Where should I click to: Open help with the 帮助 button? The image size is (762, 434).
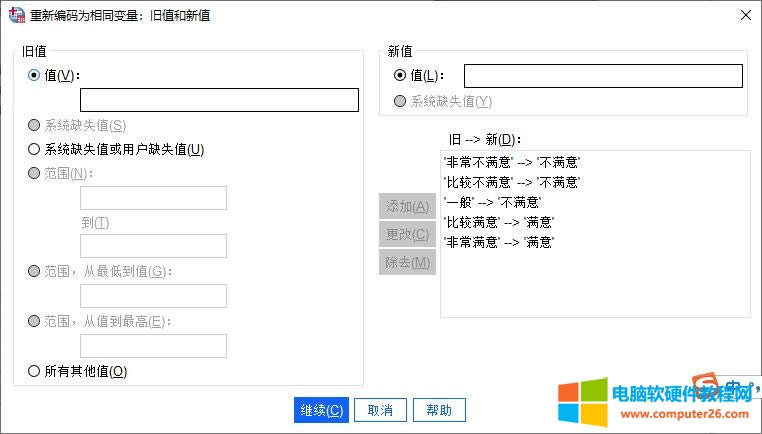click(439, 410)
